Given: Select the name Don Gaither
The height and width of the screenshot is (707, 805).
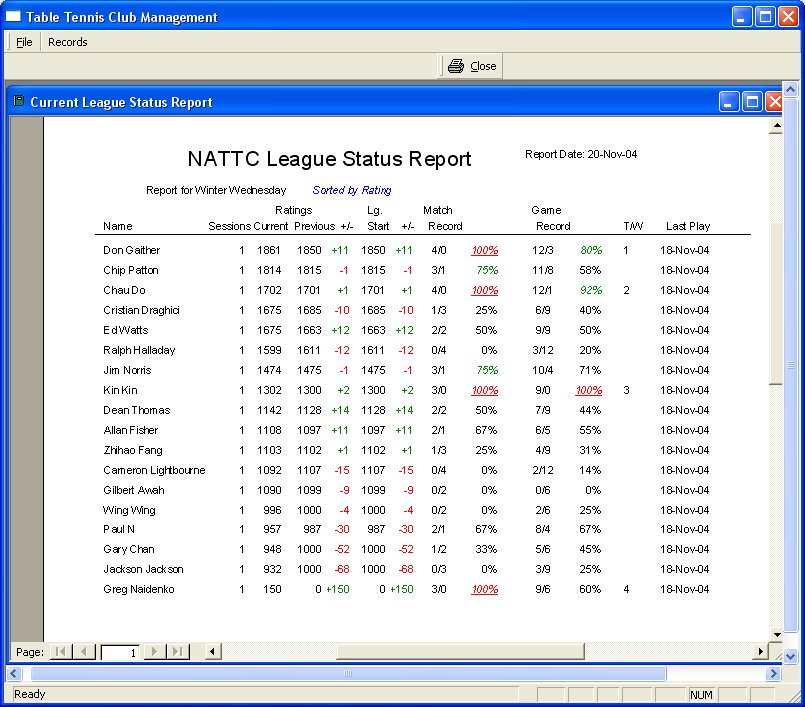Looking at the screenshot, I should [131, 250].
